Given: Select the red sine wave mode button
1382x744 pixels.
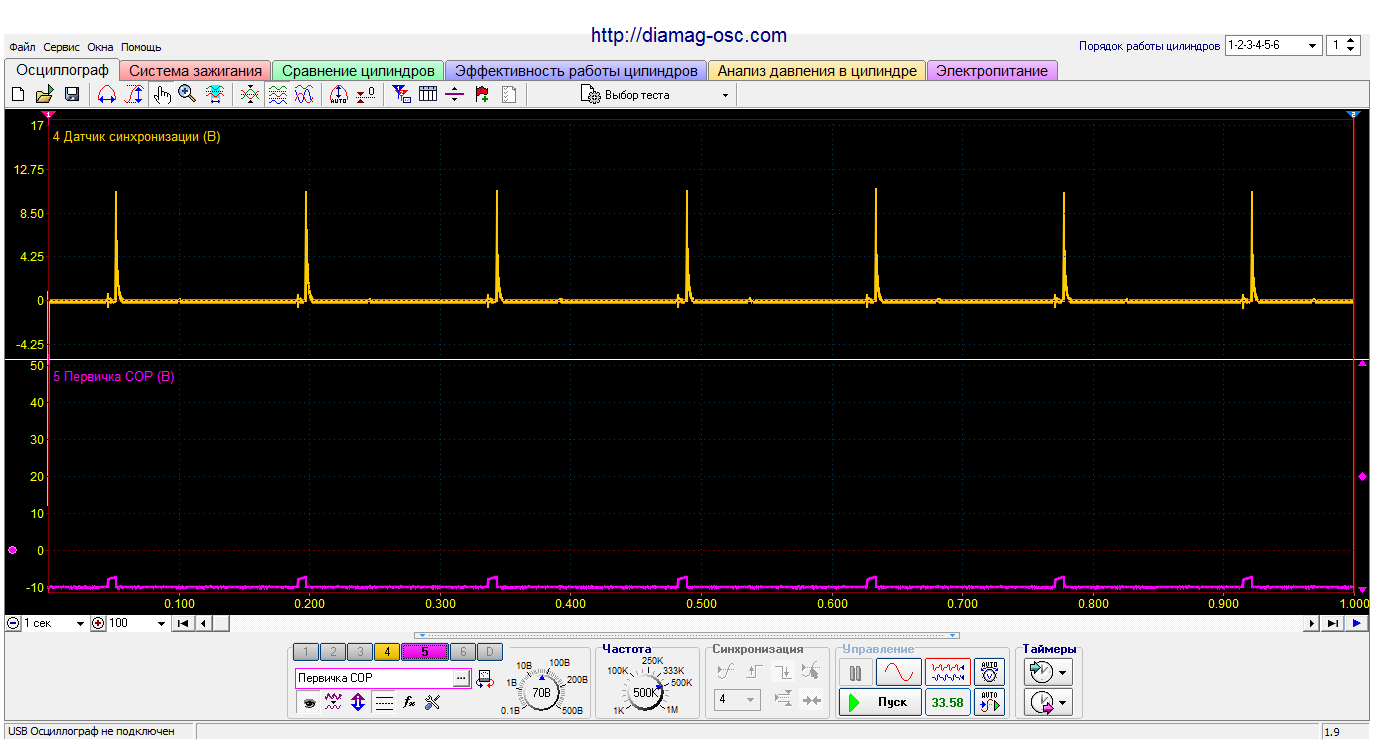Looking at the screenshot, I should point(899,673).
